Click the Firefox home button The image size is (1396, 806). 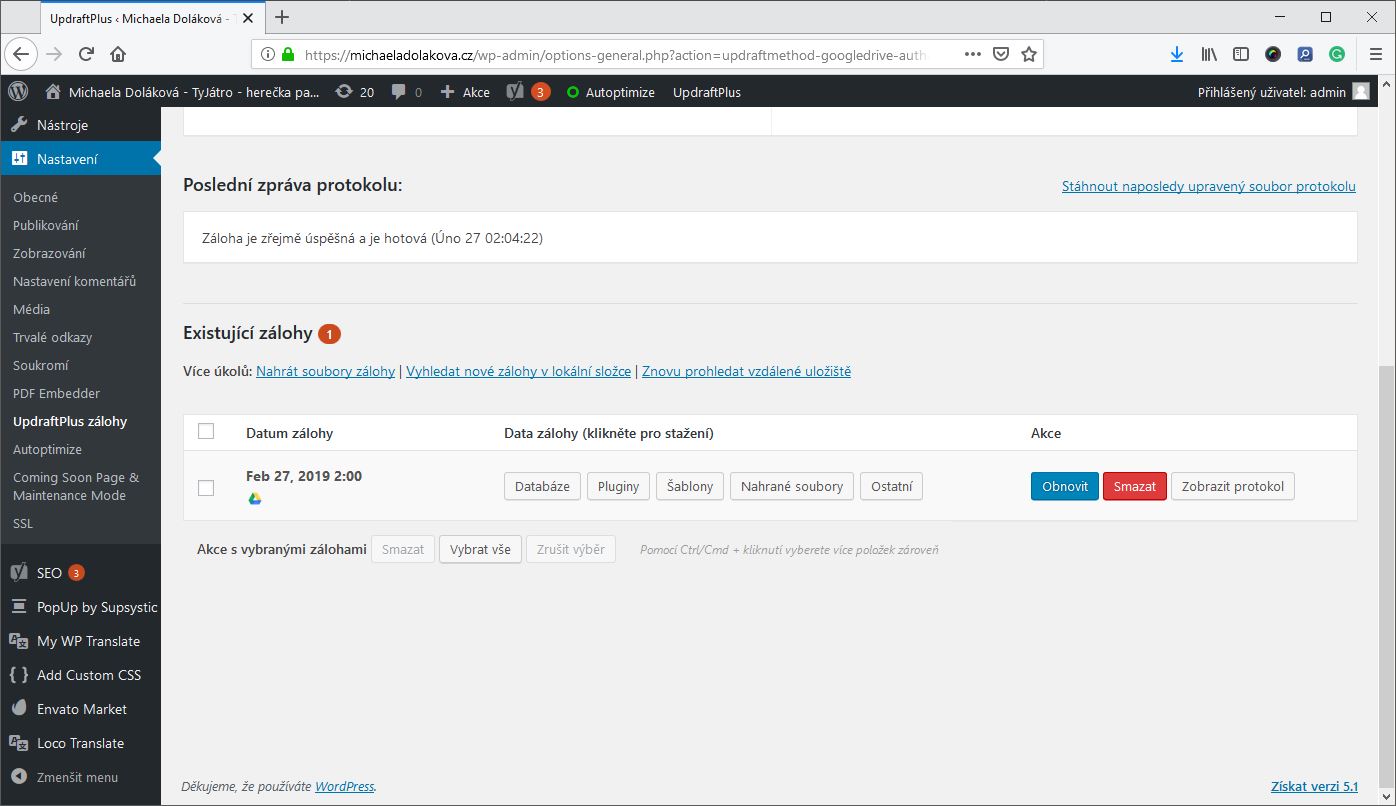click(x=118, y=54)
